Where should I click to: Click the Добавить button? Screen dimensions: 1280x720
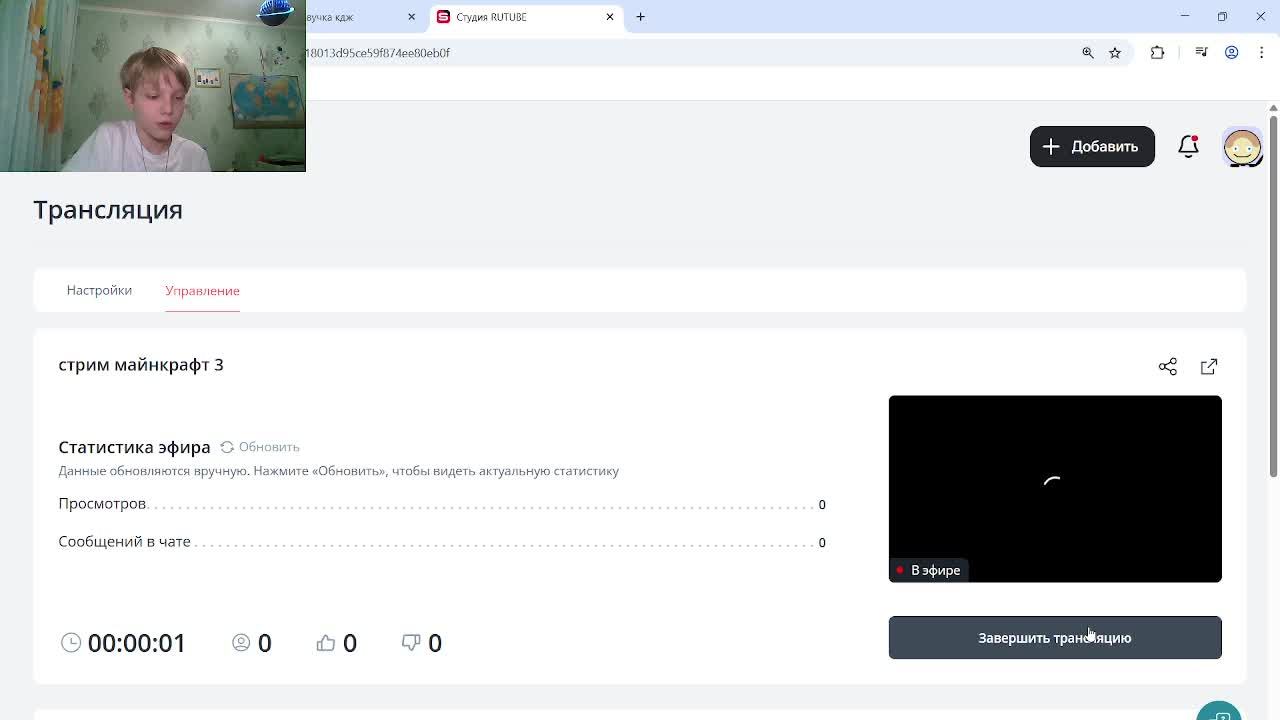pos(1092,146)
